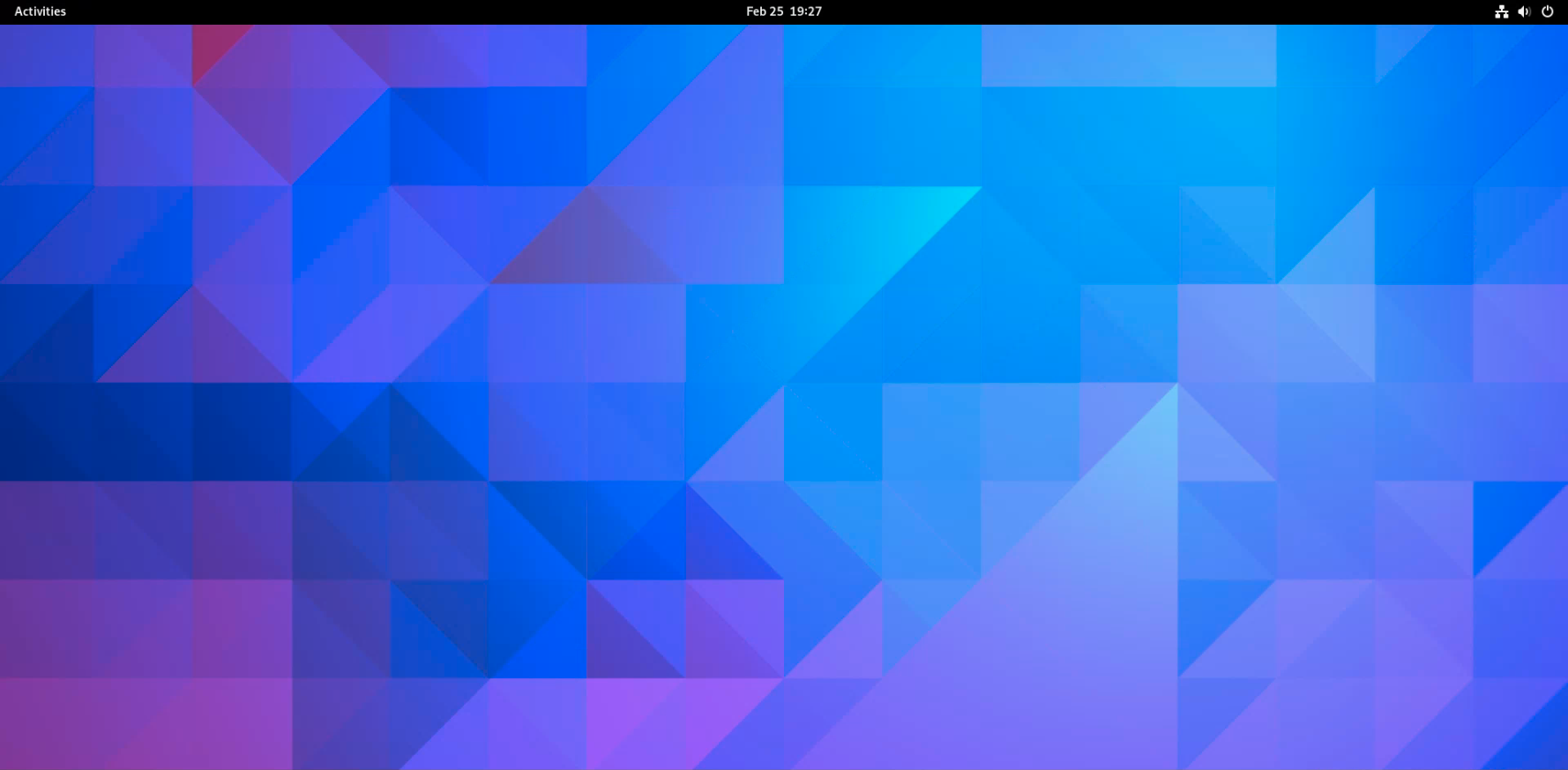The image size is (1568, 770).
Task: Click the "19:27" time in top bar
Action: click(x=806, y=11)
